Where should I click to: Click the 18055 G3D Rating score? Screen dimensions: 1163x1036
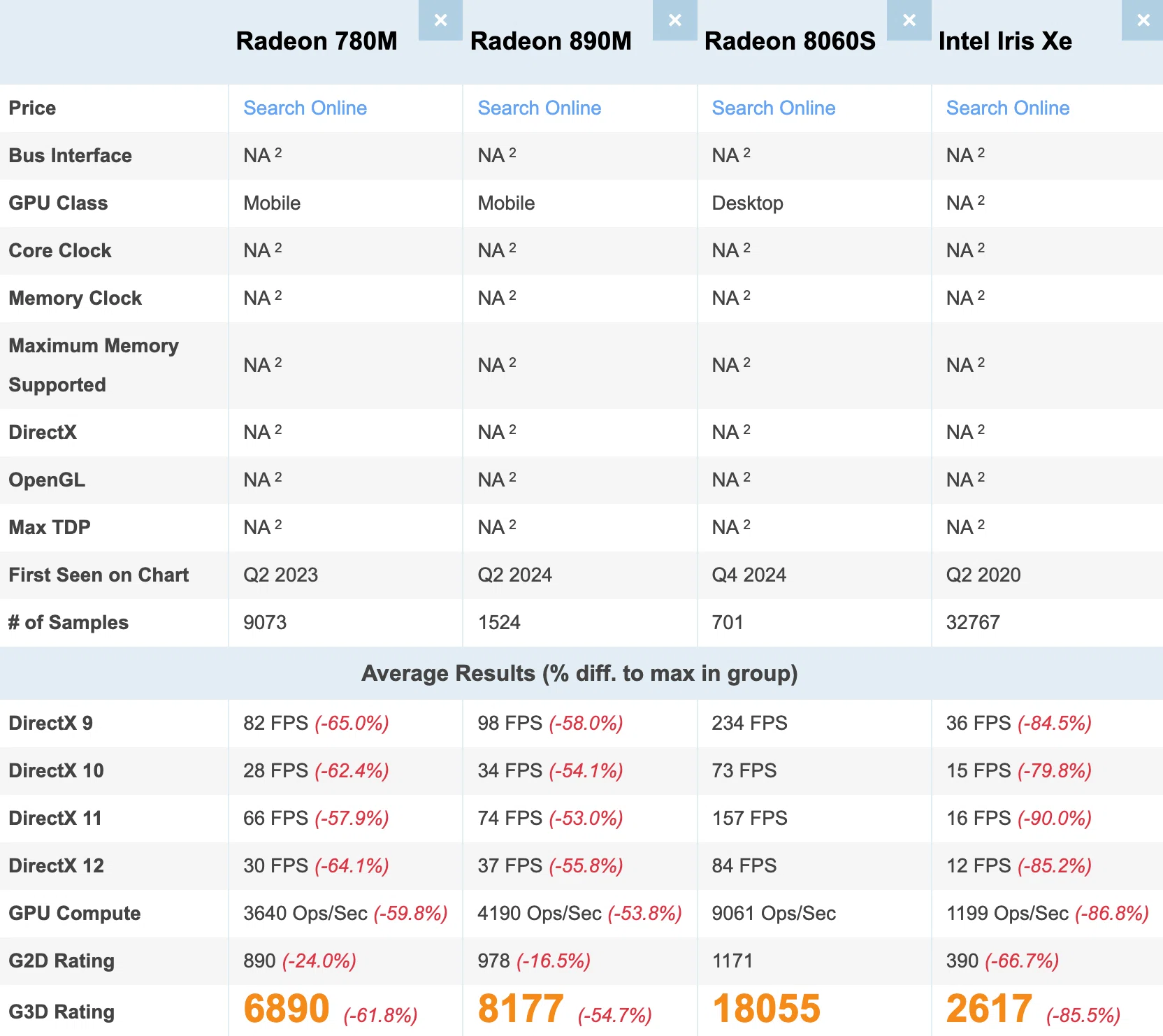click(x=766, y=1009)
